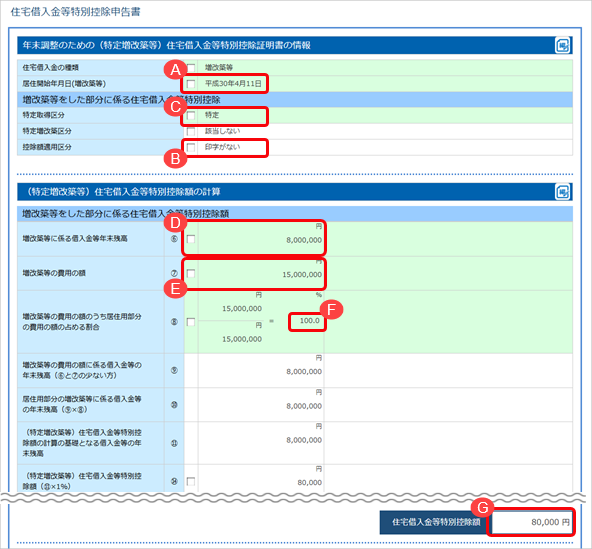
Task: Click the 8,000,000 value in row ⑨
Action: [x=304, y=372]
